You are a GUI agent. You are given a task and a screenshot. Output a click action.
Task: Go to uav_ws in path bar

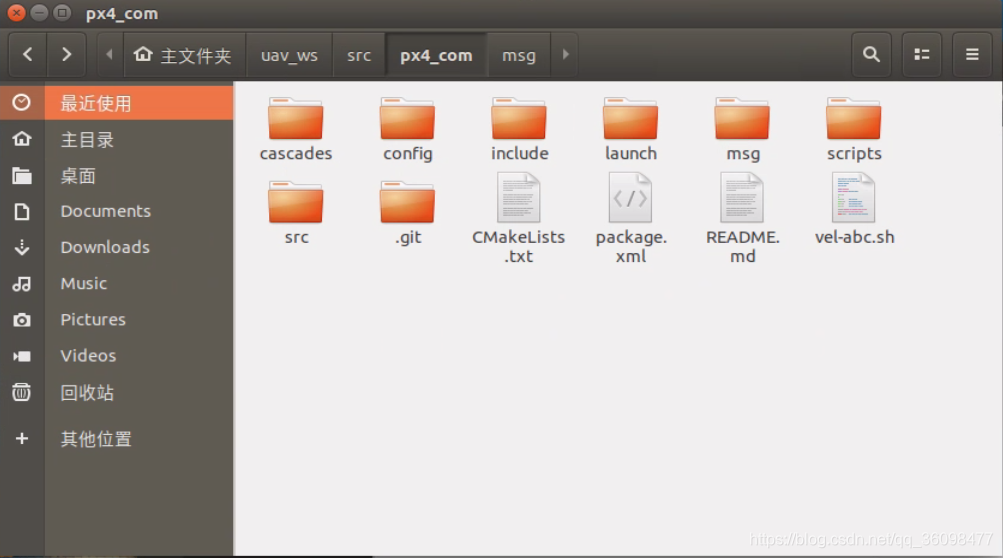[x=289, y=55]
